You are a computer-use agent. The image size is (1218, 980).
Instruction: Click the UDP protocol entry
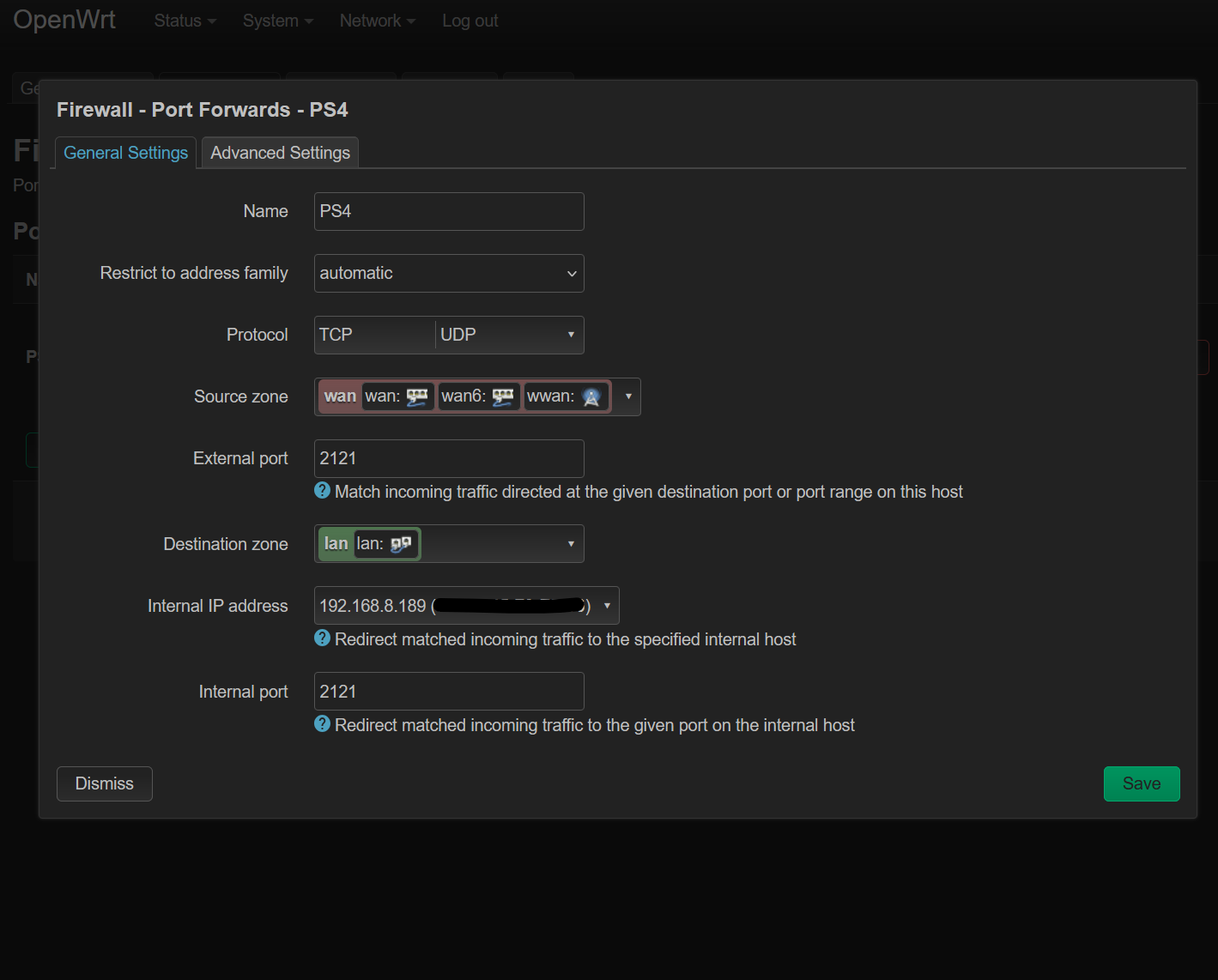(458, 335)
